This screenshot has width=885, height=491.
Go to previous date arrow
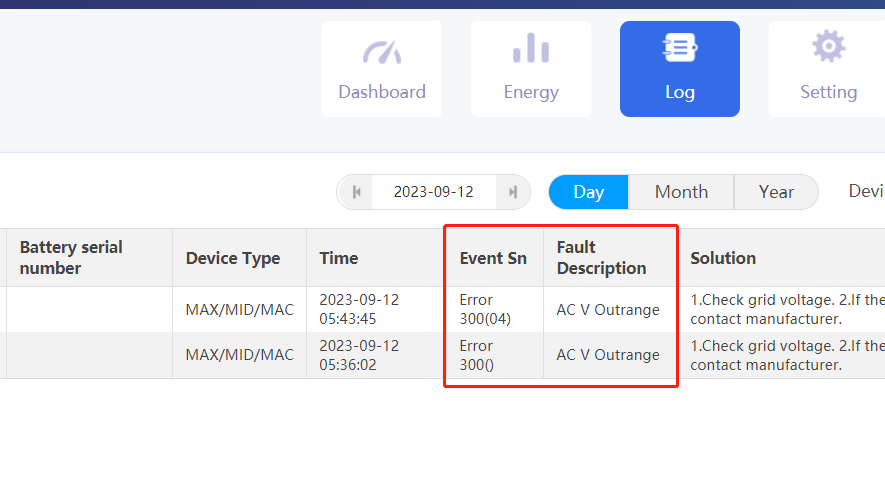click(356, 192)
